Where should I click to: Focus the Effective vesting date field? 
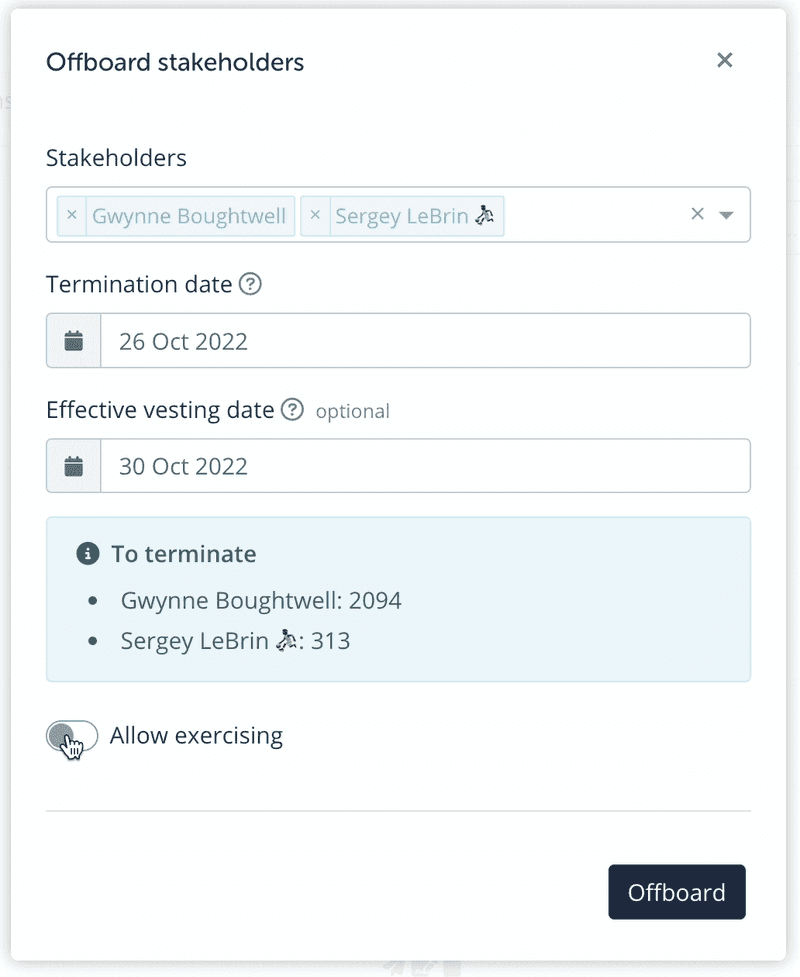coord(424,466)
